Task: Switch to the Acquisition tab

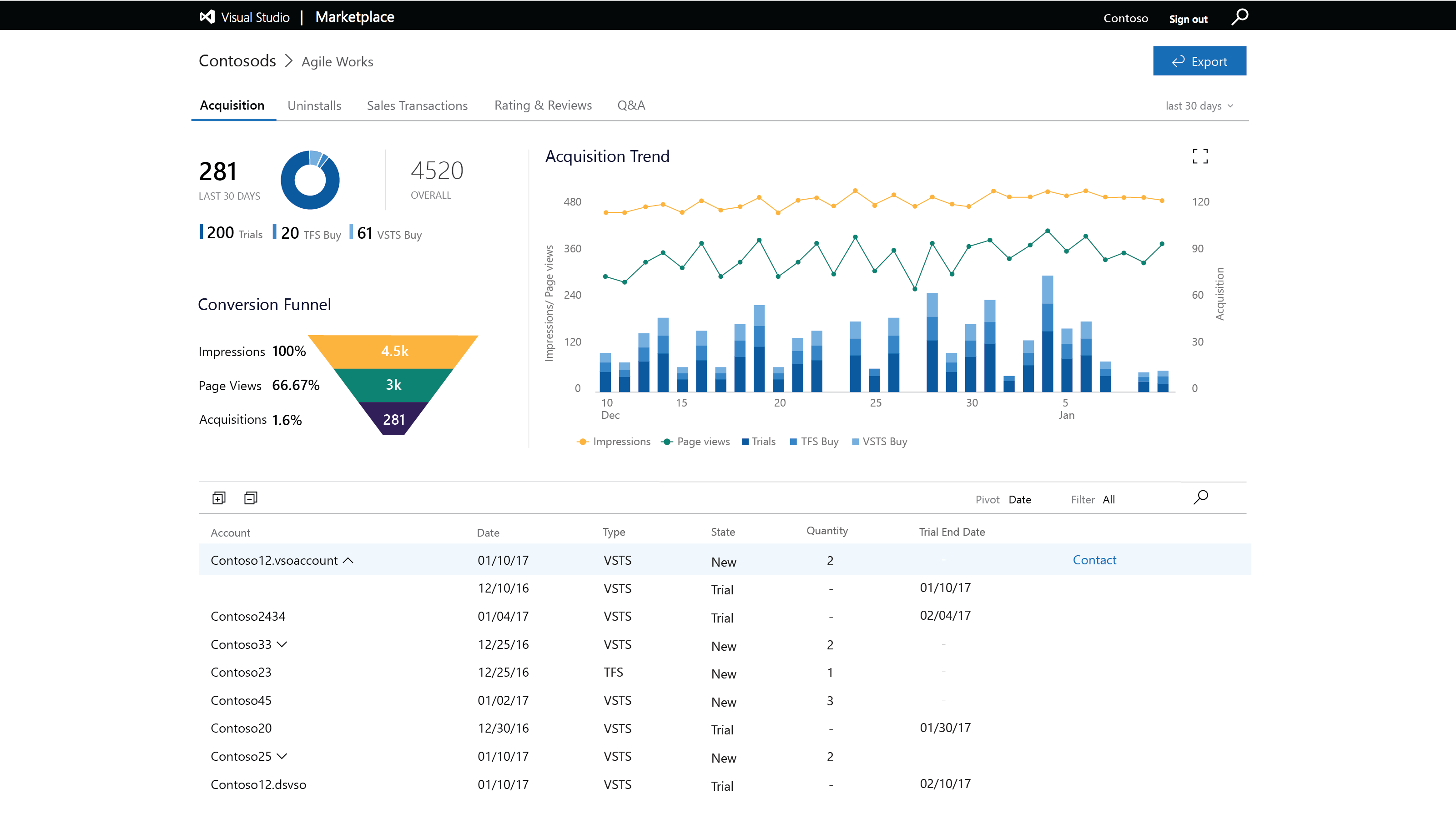Action: coord(232,106)
